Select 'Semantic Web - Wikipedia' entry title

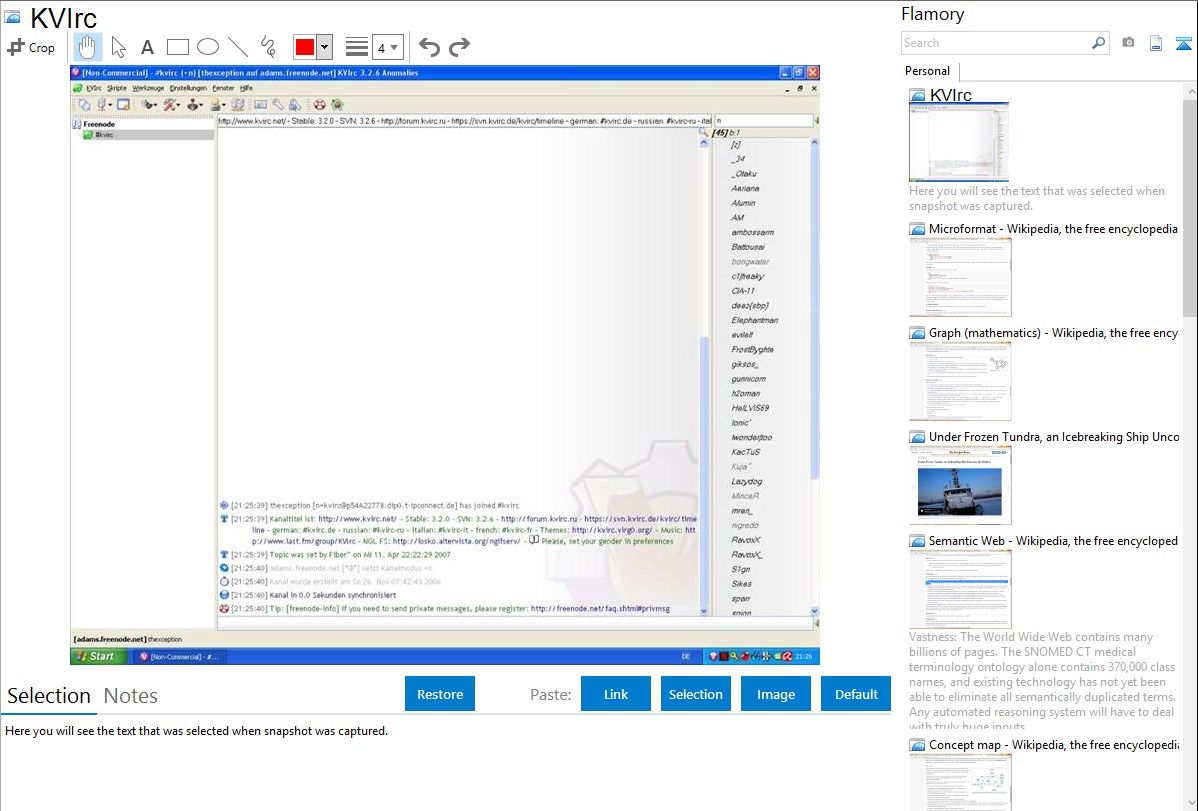click(1054, 541)
